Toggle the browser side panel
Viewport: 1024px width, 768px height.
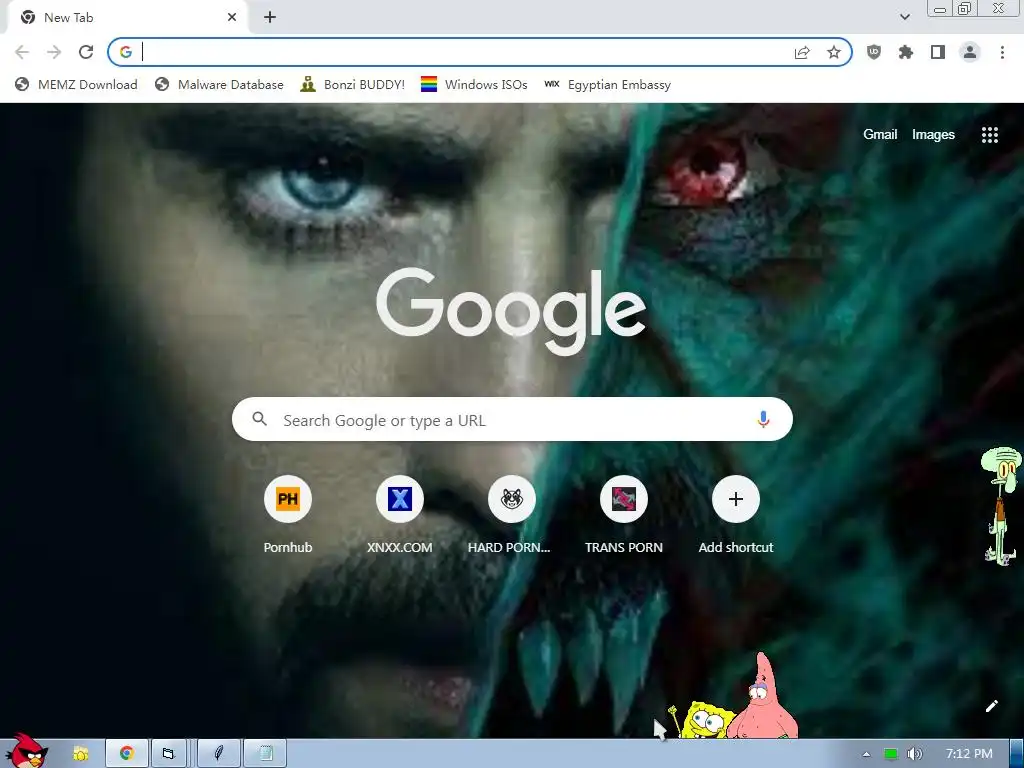point(938,52)
